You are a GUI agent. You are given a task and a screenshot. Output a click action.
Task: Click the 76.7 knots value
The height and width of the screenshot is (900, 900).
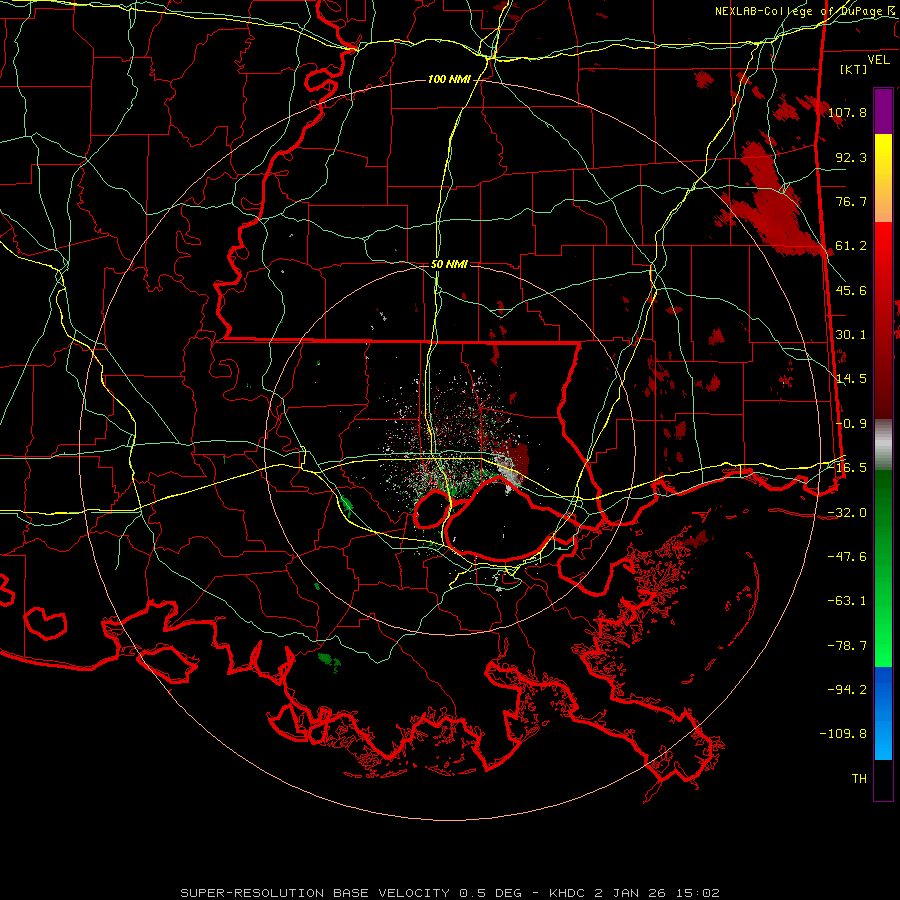tap(851, 201)
